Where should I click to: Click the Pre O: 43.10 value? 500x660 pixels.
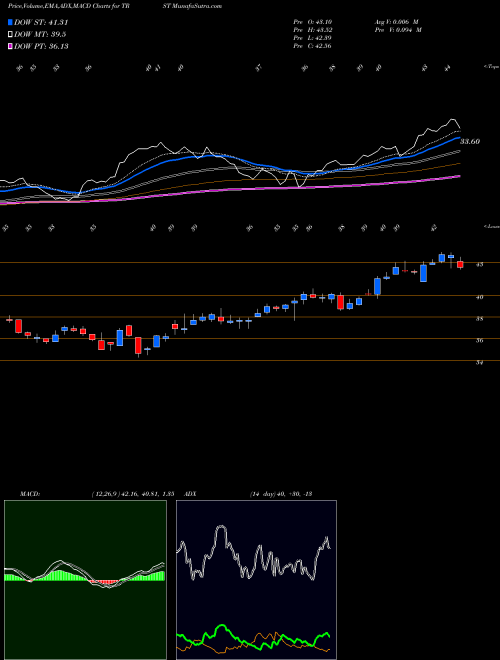click(313, 22)
